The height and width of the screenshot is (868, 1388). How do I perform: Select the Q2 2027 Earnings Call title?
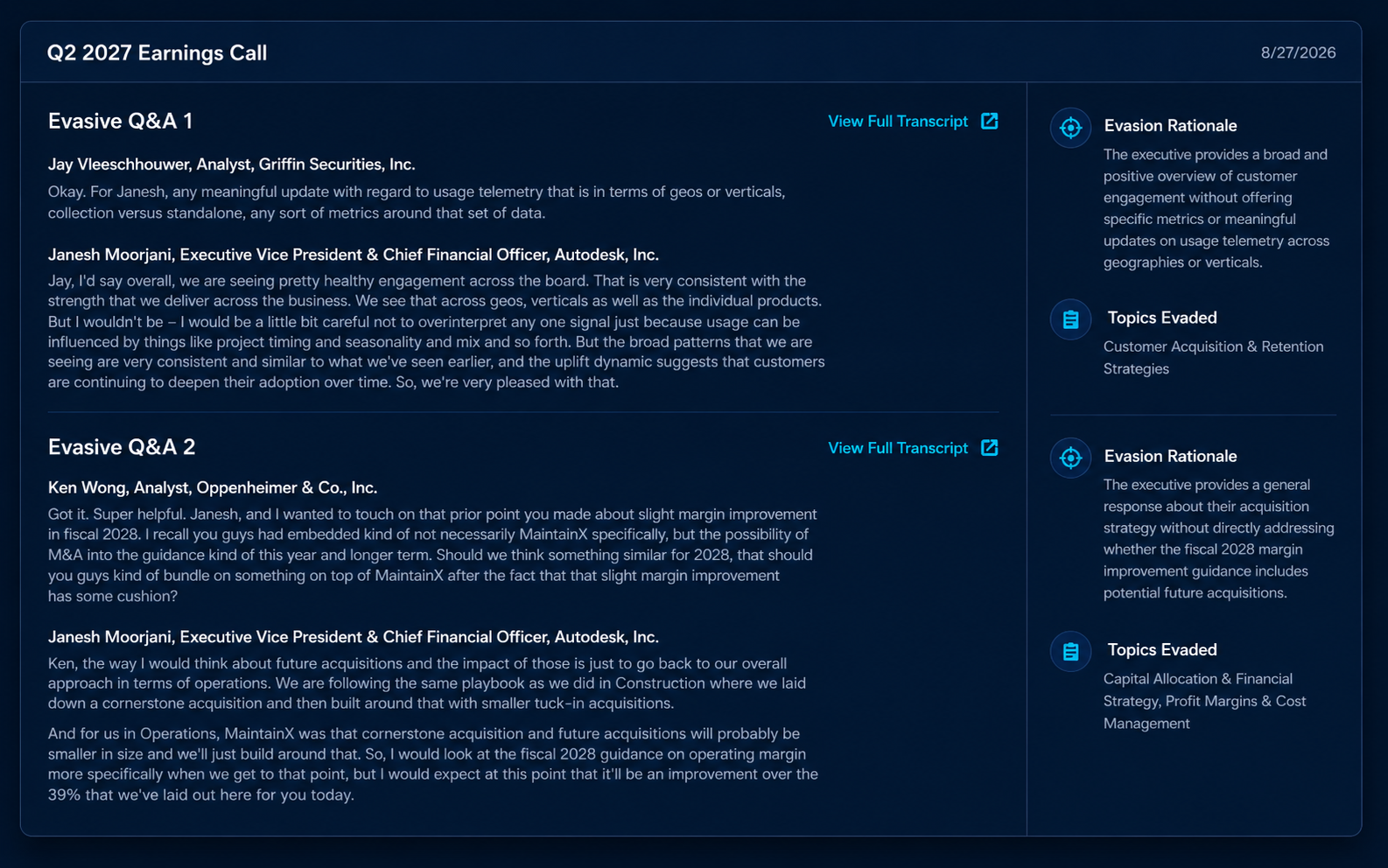158,52
